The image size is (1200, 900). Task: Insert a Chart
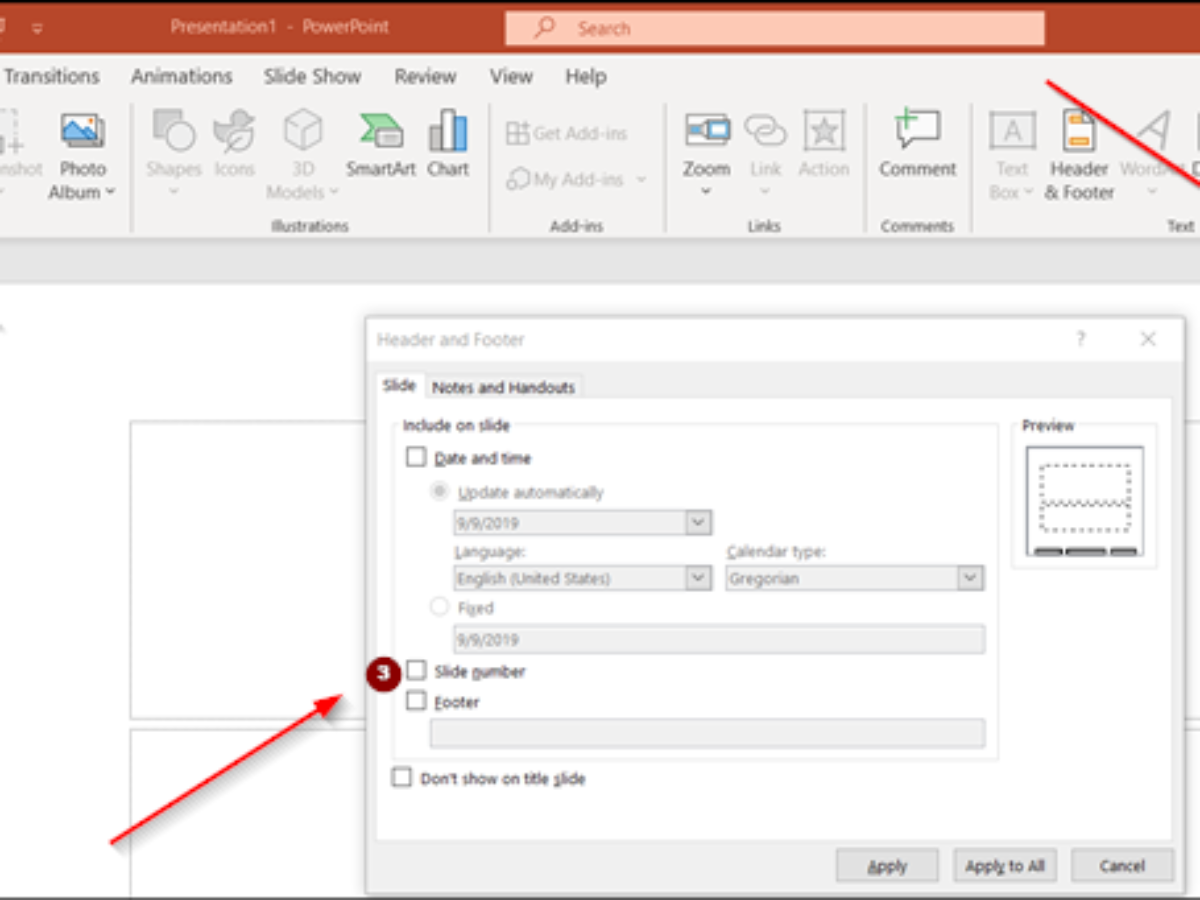coord(448,145)
